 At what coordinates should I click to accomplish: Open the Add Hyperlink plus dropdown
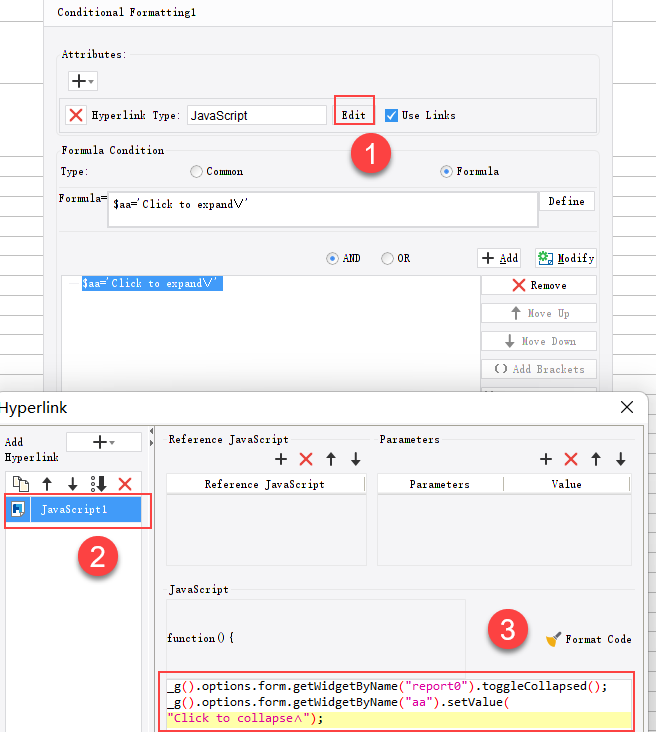pos(104,442)
